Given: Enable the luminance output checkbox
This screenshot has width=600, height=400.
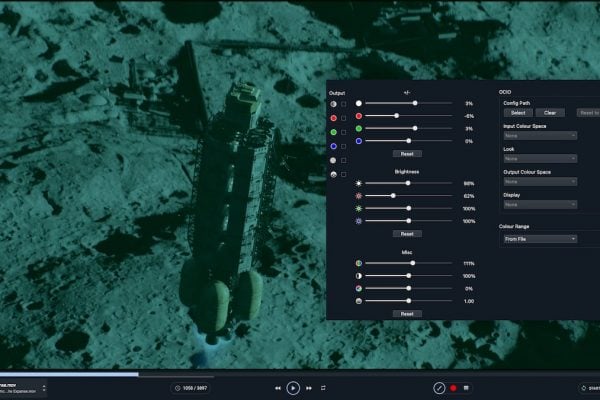Looking at the screenshot, I should click(x=344, y=104).
